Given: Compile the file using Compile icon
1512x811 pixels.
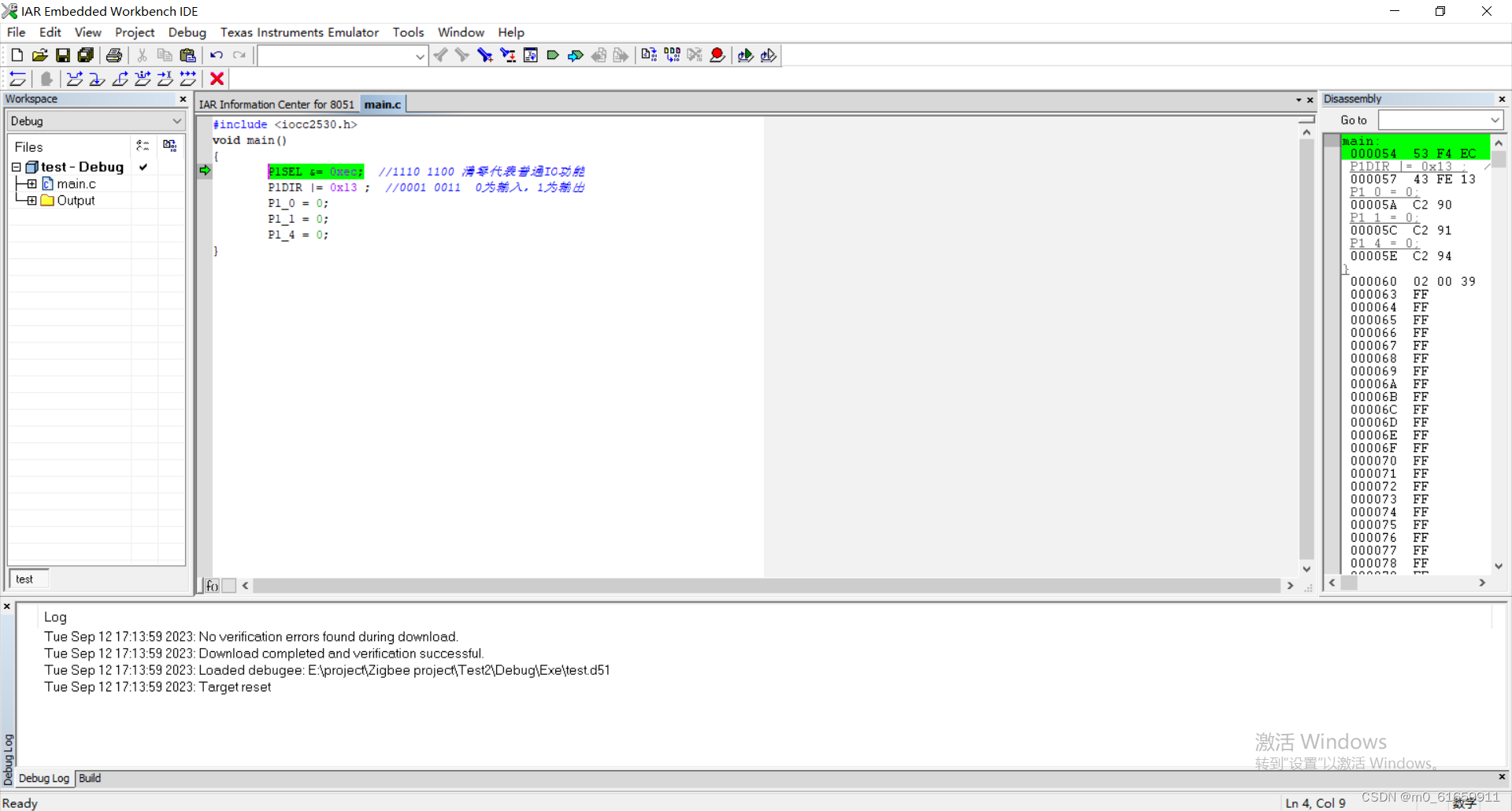Looking at the screenshot, I should pos(649,55).
